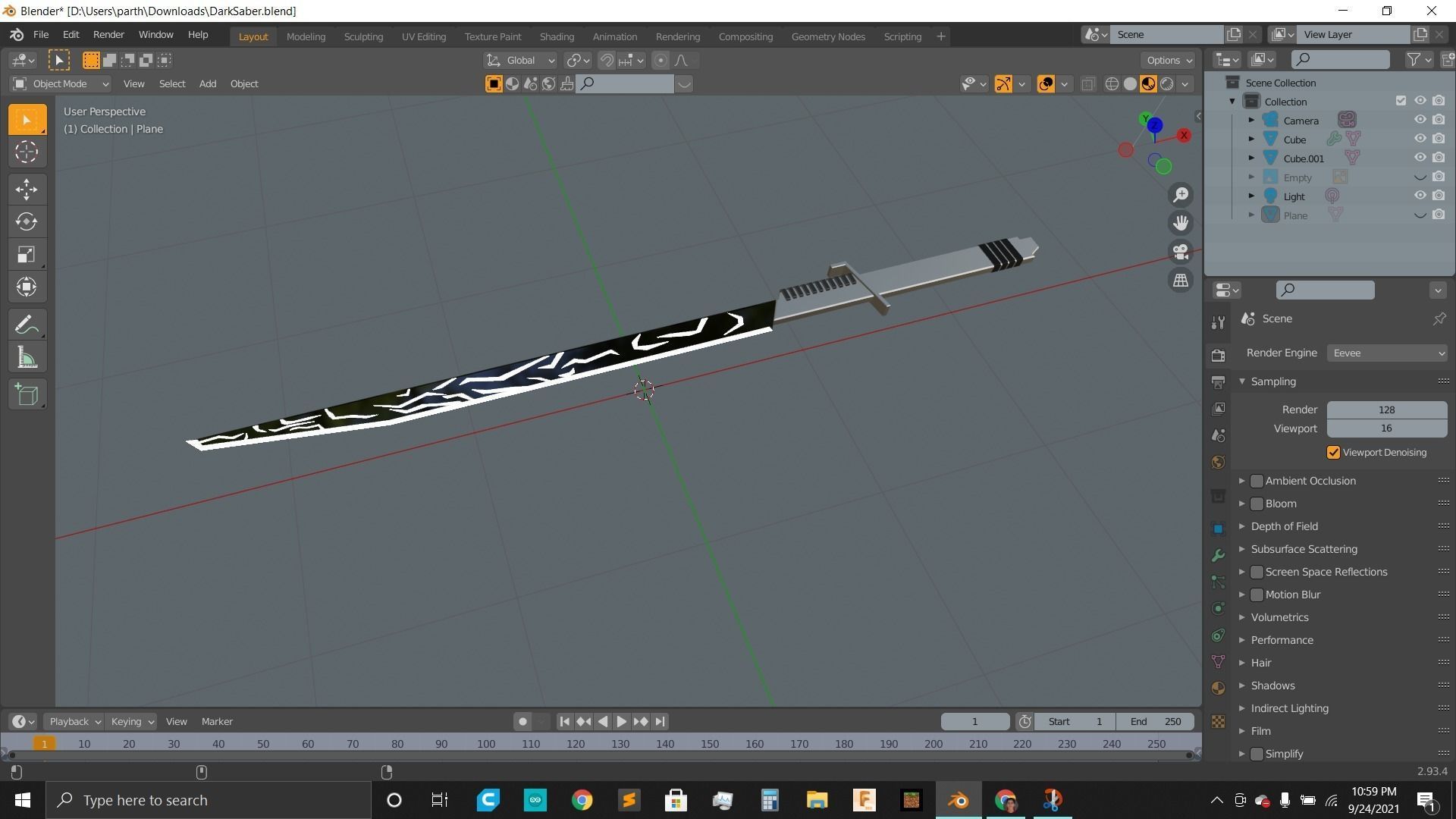Click the Render samples field 128

[x=1387, y=409]
